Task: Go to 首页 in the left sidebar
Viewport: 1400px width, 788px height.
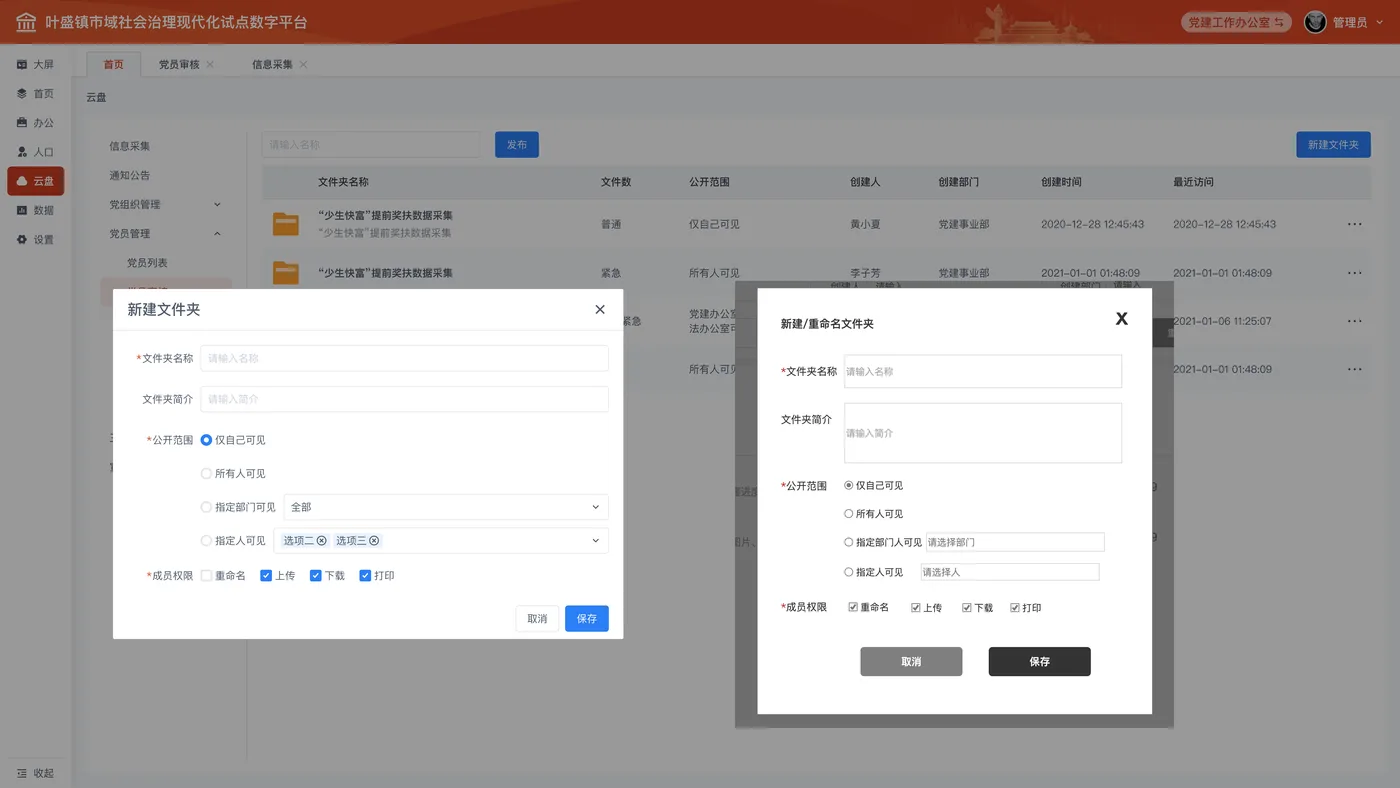Action: point(35,93)
